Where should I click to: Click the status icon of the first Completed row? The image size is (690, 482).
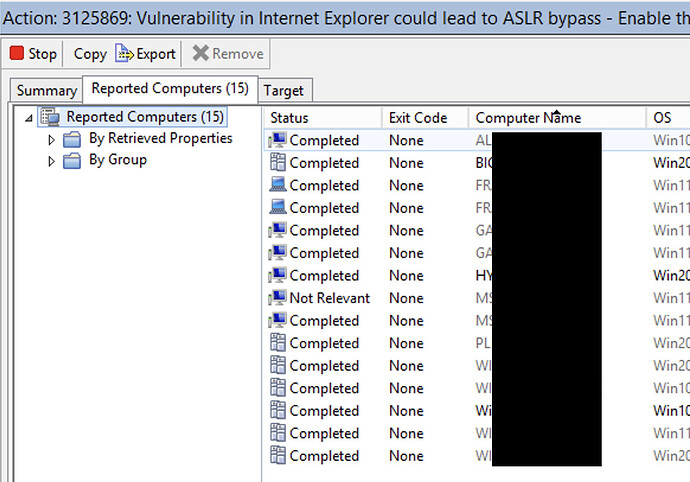point(278,141)
